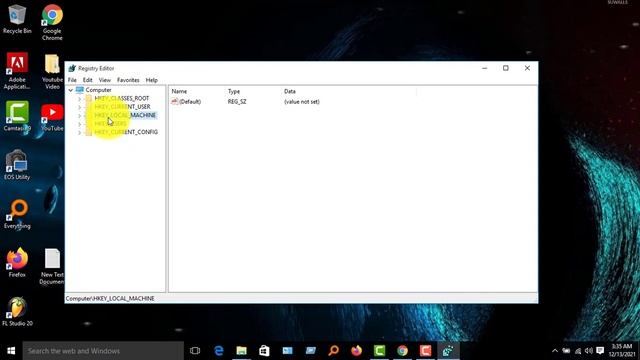
Task: Expand HKEY_CURRENT_USER node arrow
Action: tap(79, 107)
